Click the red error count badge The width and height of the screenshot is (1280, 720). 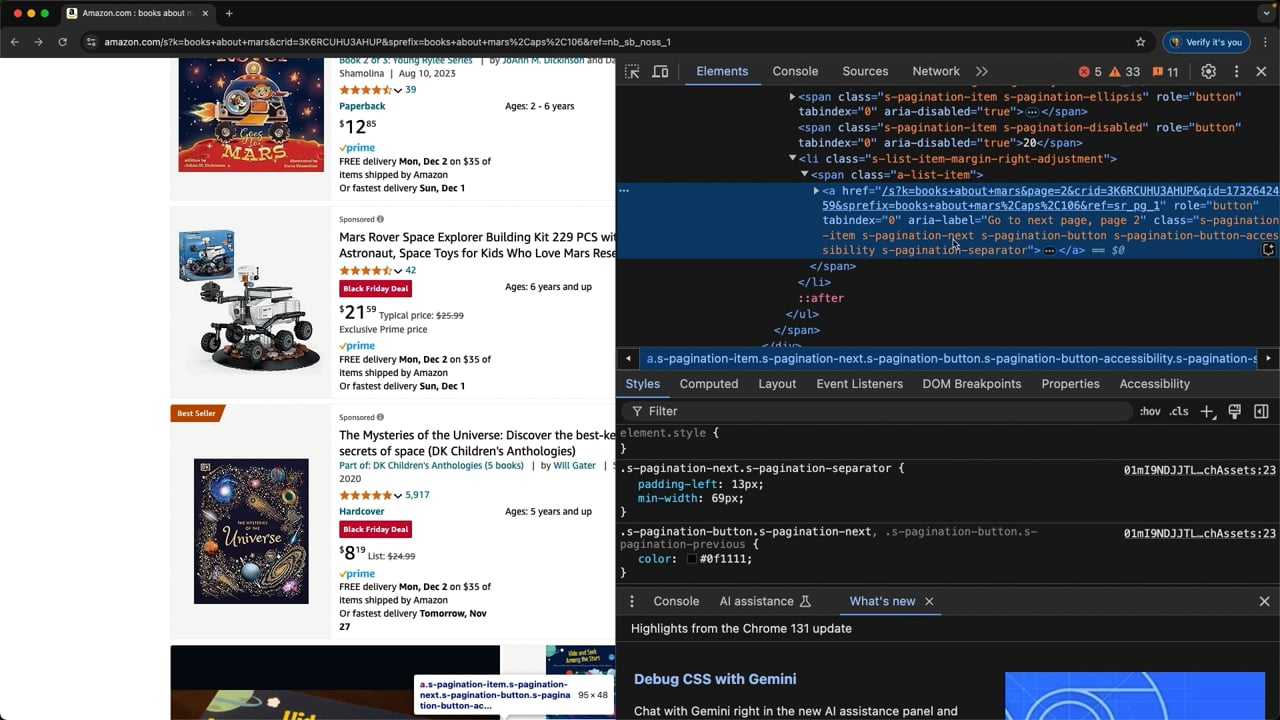click(1089, 72)
